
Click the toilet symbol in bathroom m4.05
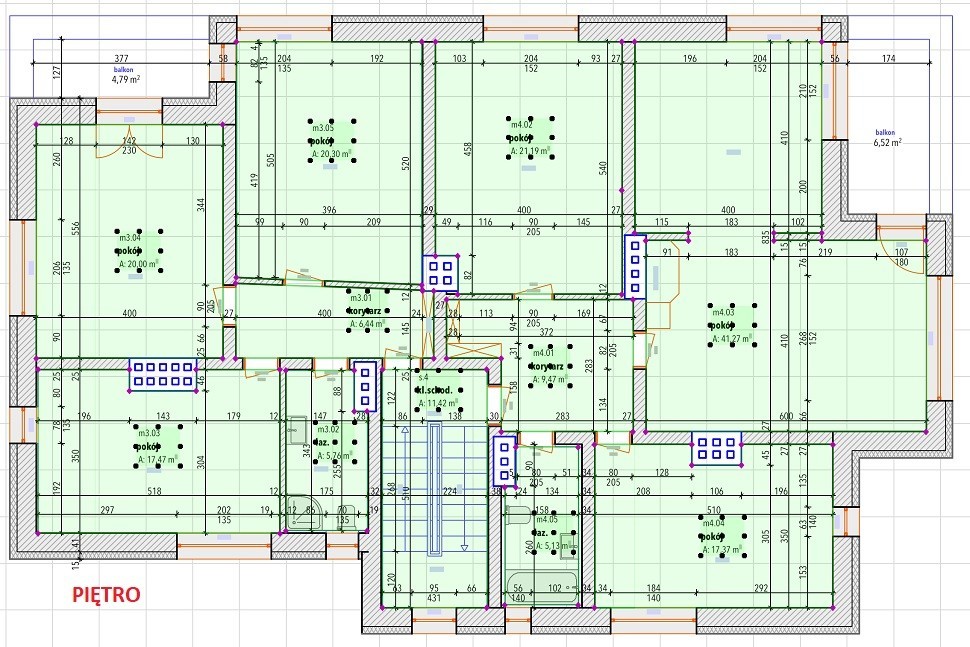coord(517,515)
